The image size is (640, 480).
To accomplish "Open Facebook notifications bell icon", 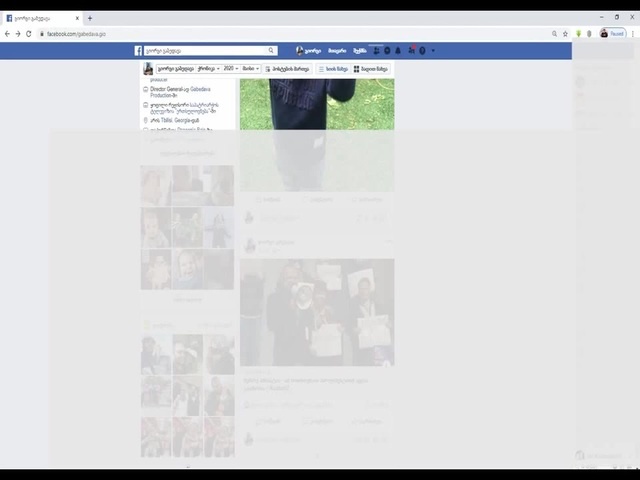I will 398,50.
